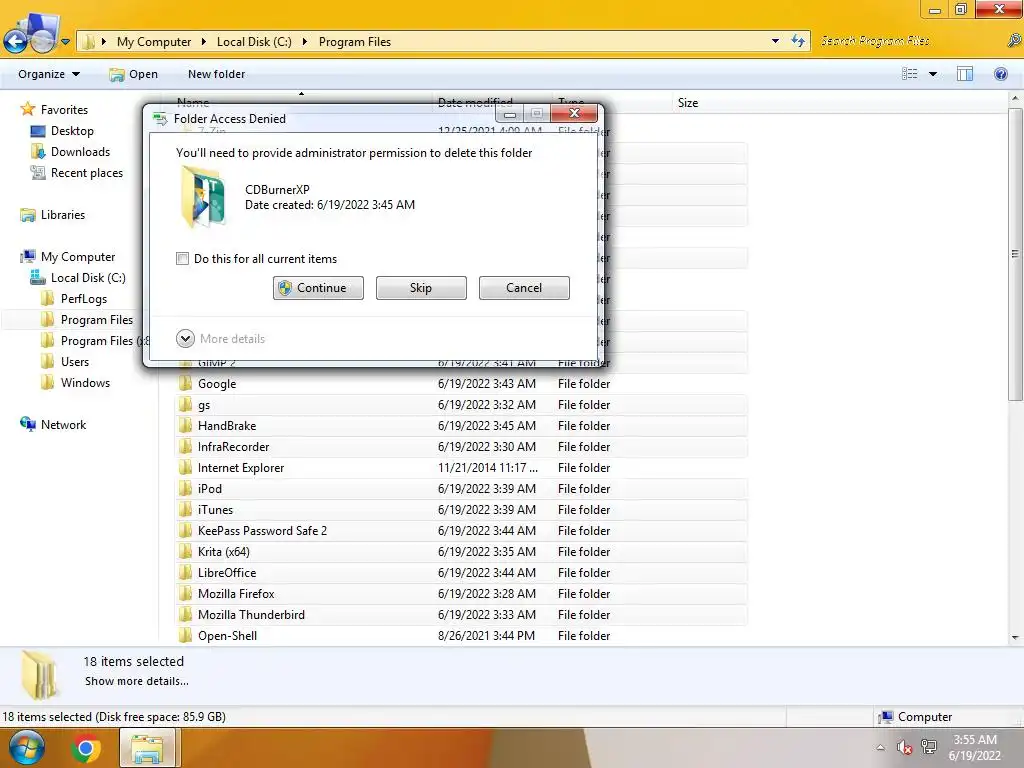
Task: Open recent locations dropdown arrow
Action: [65, 42]
